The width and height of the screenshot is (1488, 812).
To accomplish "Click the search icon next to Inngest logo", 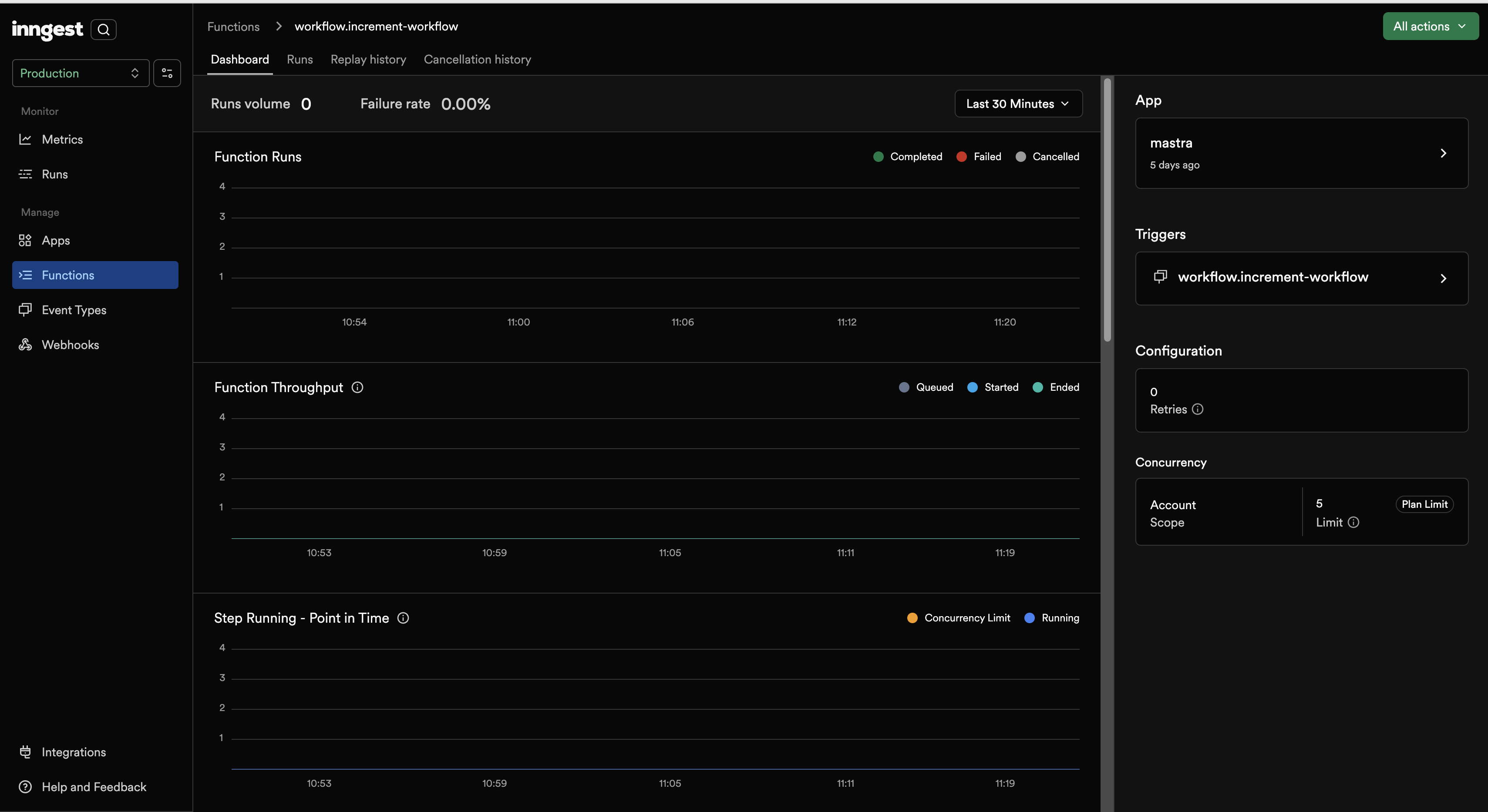I will [104, 30].
